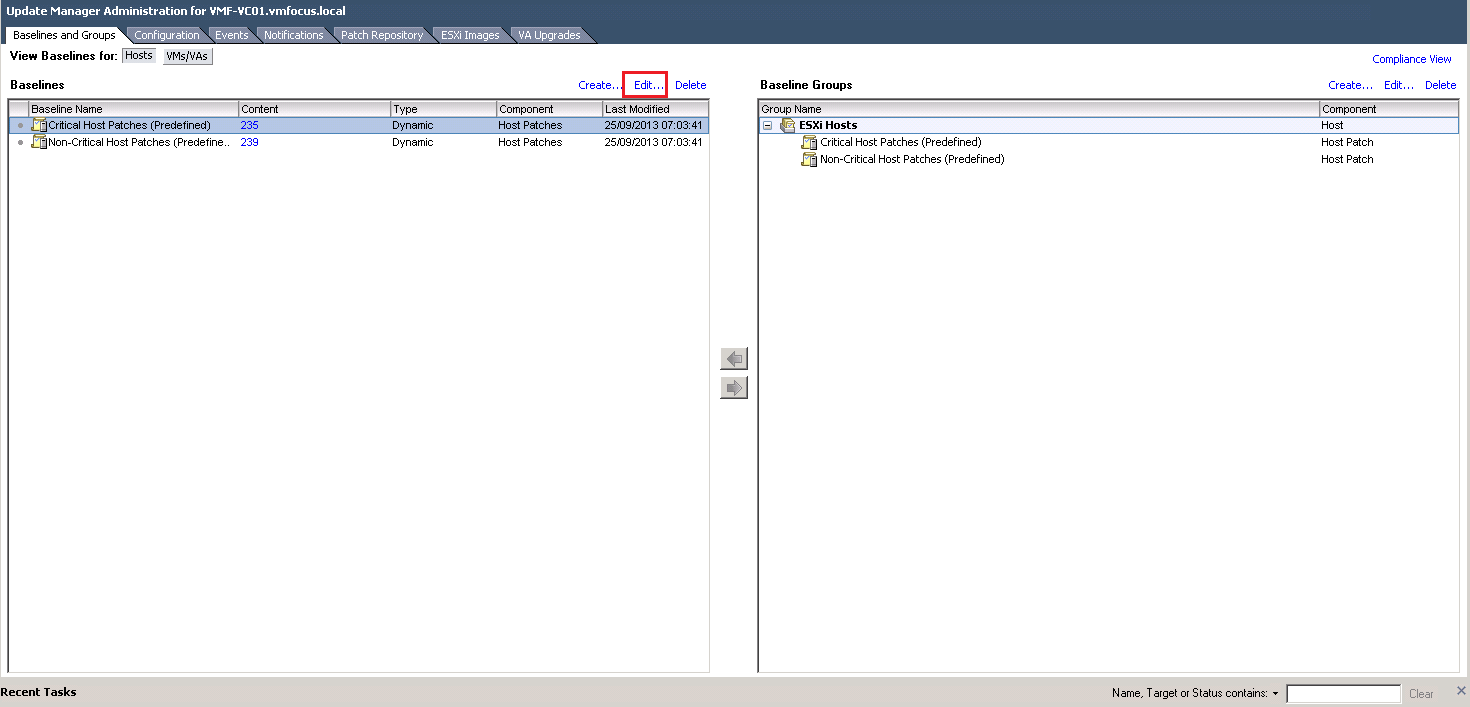Image resolution: width=1470 pixels, height=707 pixels.
Task: Click the ESXi Hosts group icon
Action: point(788,126)
